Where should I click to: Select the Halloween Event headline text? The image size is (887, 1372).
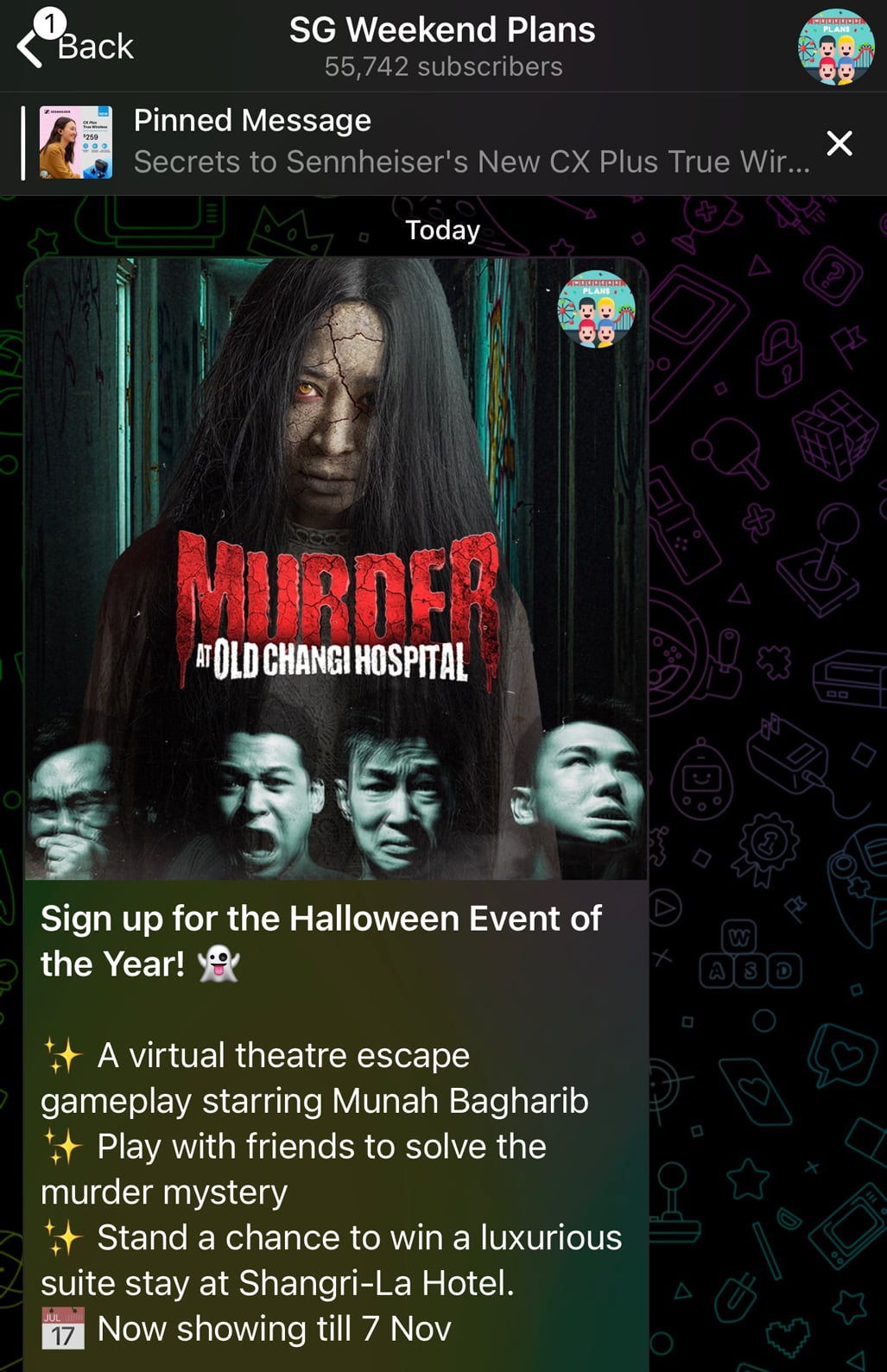click(320, 941)
